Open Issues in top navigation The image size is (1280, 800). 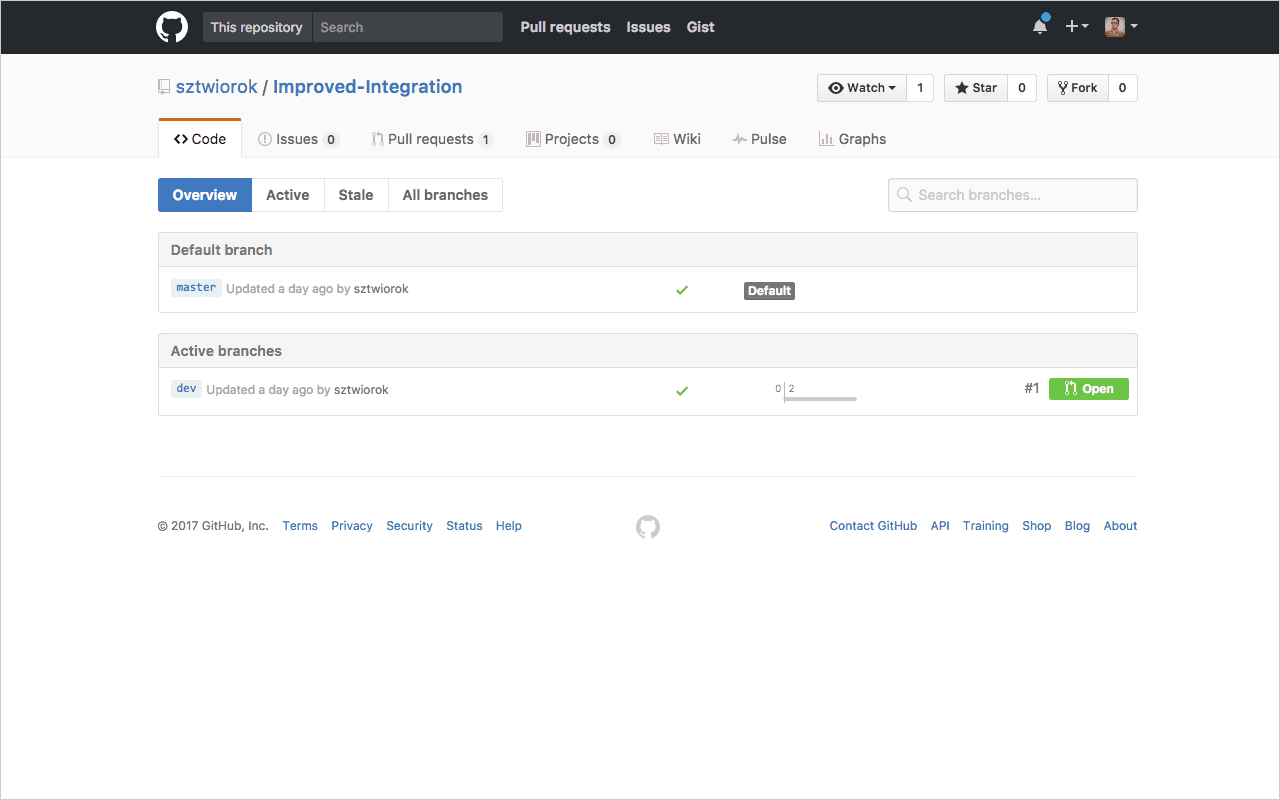point(648,27)
